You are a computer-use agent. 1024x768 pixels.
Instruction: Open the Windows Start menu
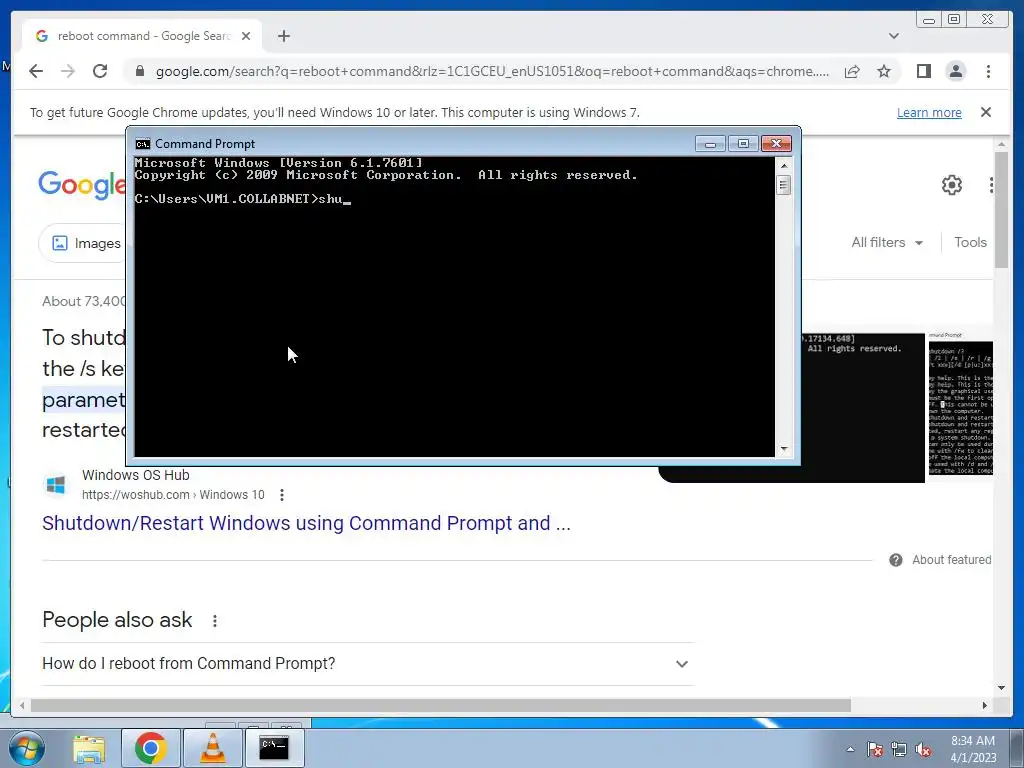26,748
